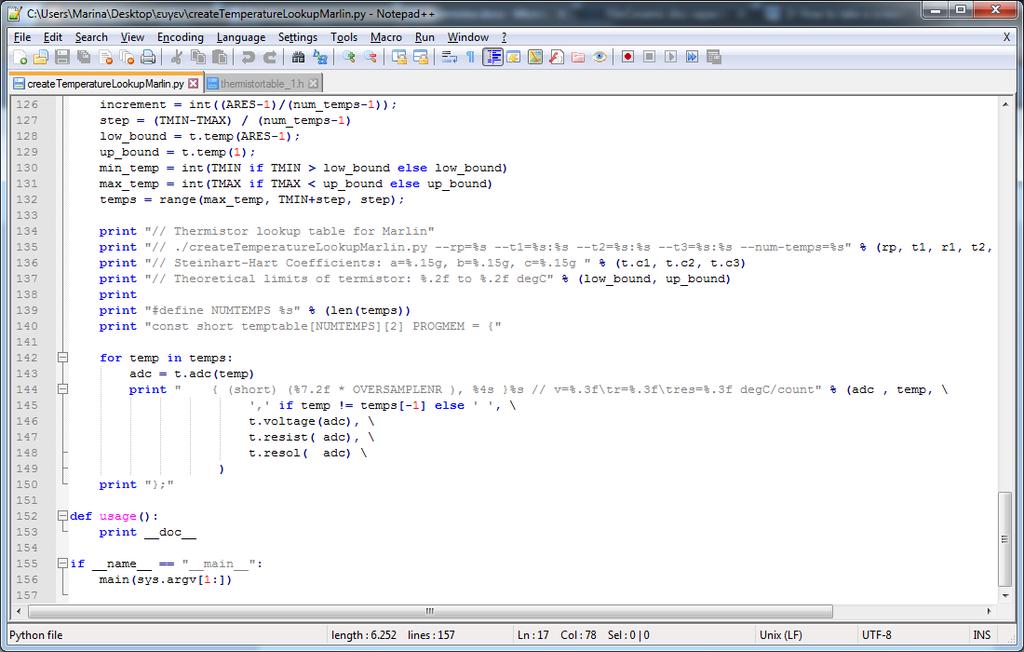Click the Cut scissors icon
The image size is (1024, 652).
pyautogui.click(x=176, y=57)
